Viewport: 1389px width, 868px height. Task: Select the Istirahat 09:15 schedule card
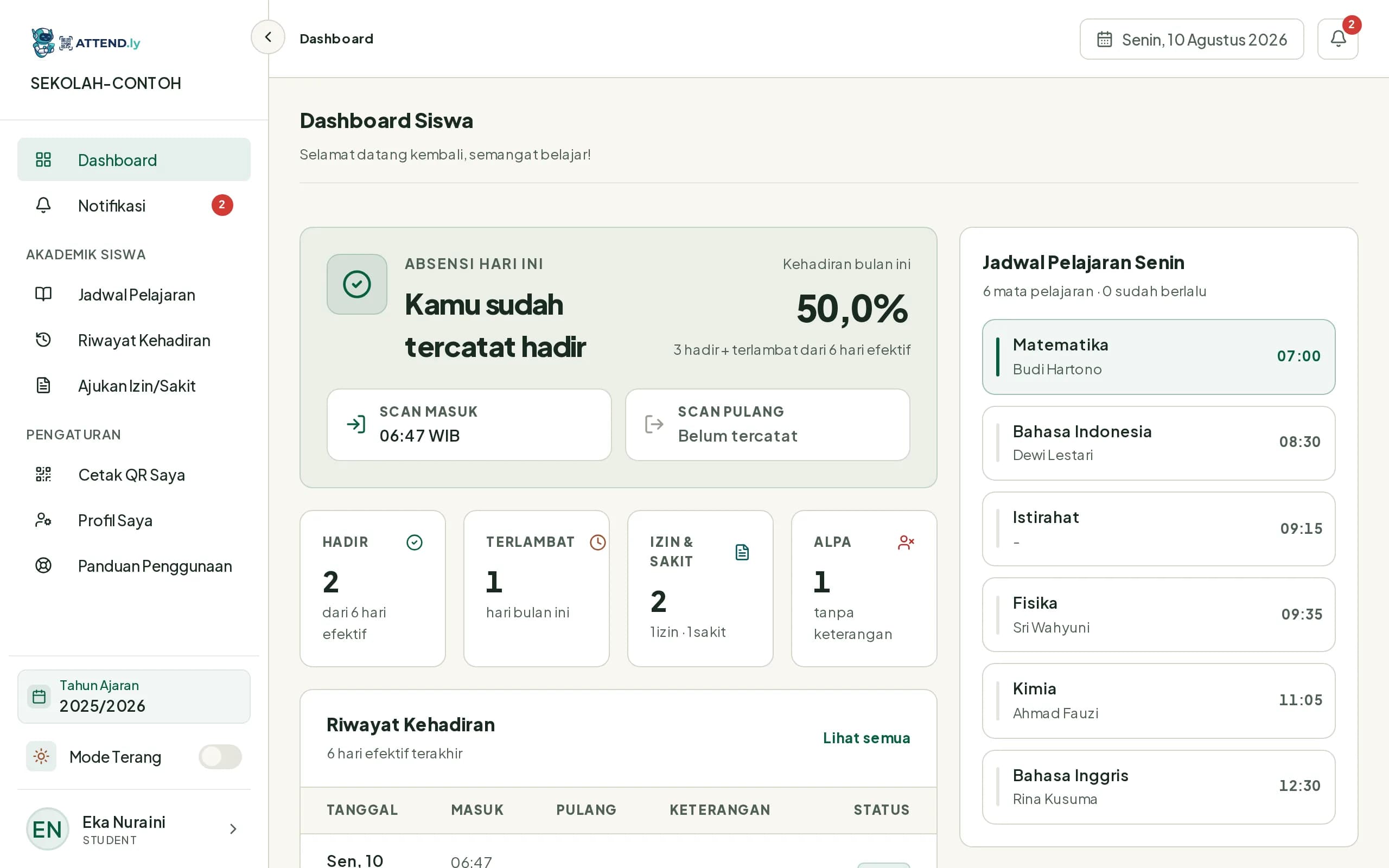coord(1158,529)
